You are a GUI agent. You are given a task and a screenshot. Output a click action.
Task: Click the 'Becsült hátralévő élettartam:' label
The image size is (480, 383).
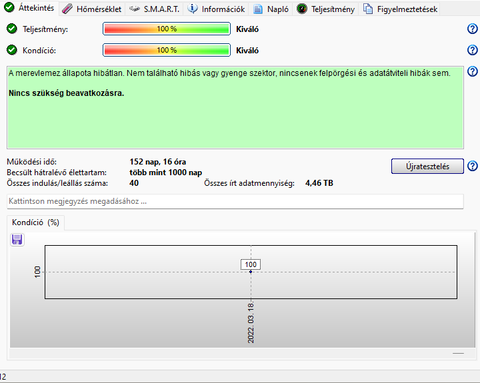[57, 172]
